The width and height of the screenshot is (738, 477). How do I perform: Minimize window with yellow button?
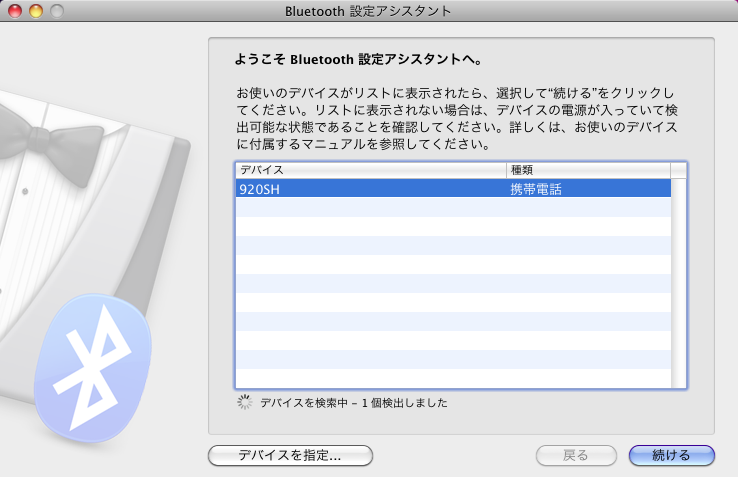[36, 11]
